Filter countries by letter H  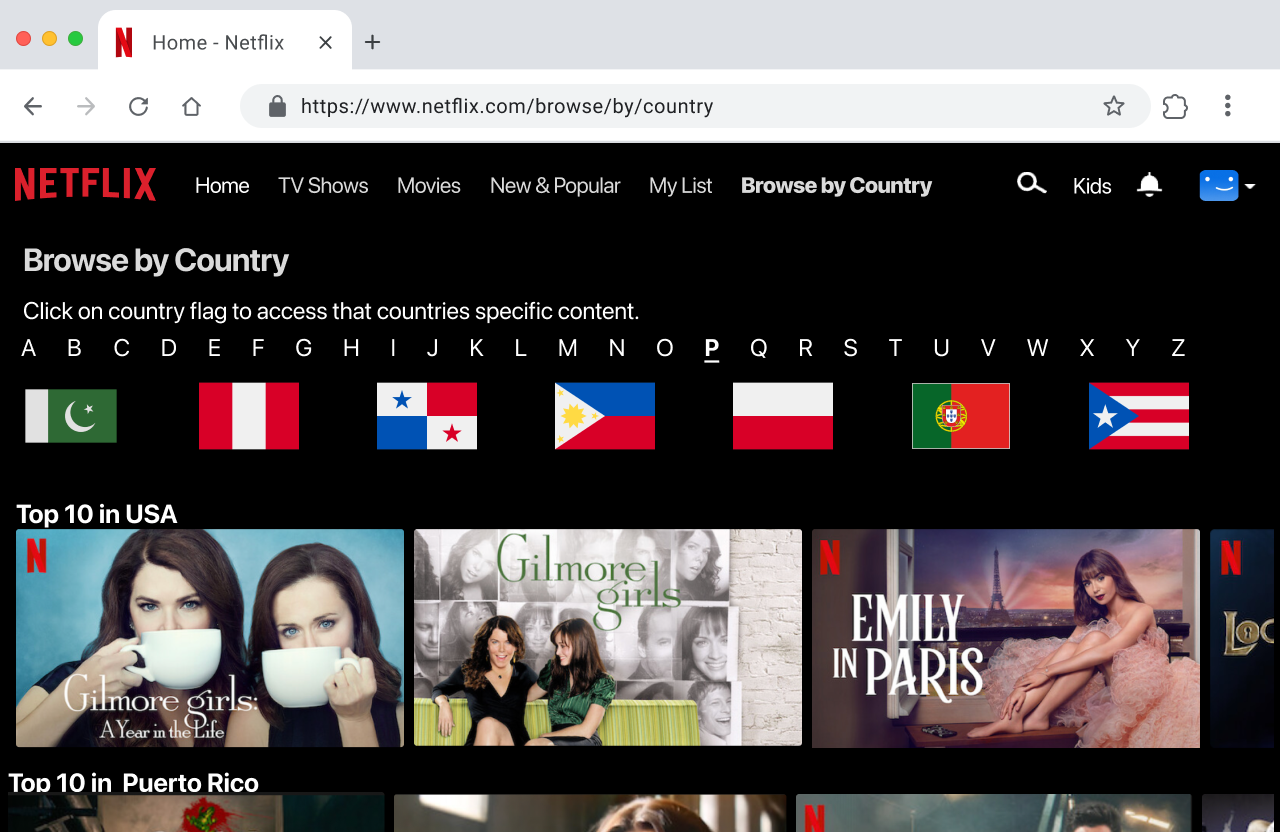tap(351, 348)
